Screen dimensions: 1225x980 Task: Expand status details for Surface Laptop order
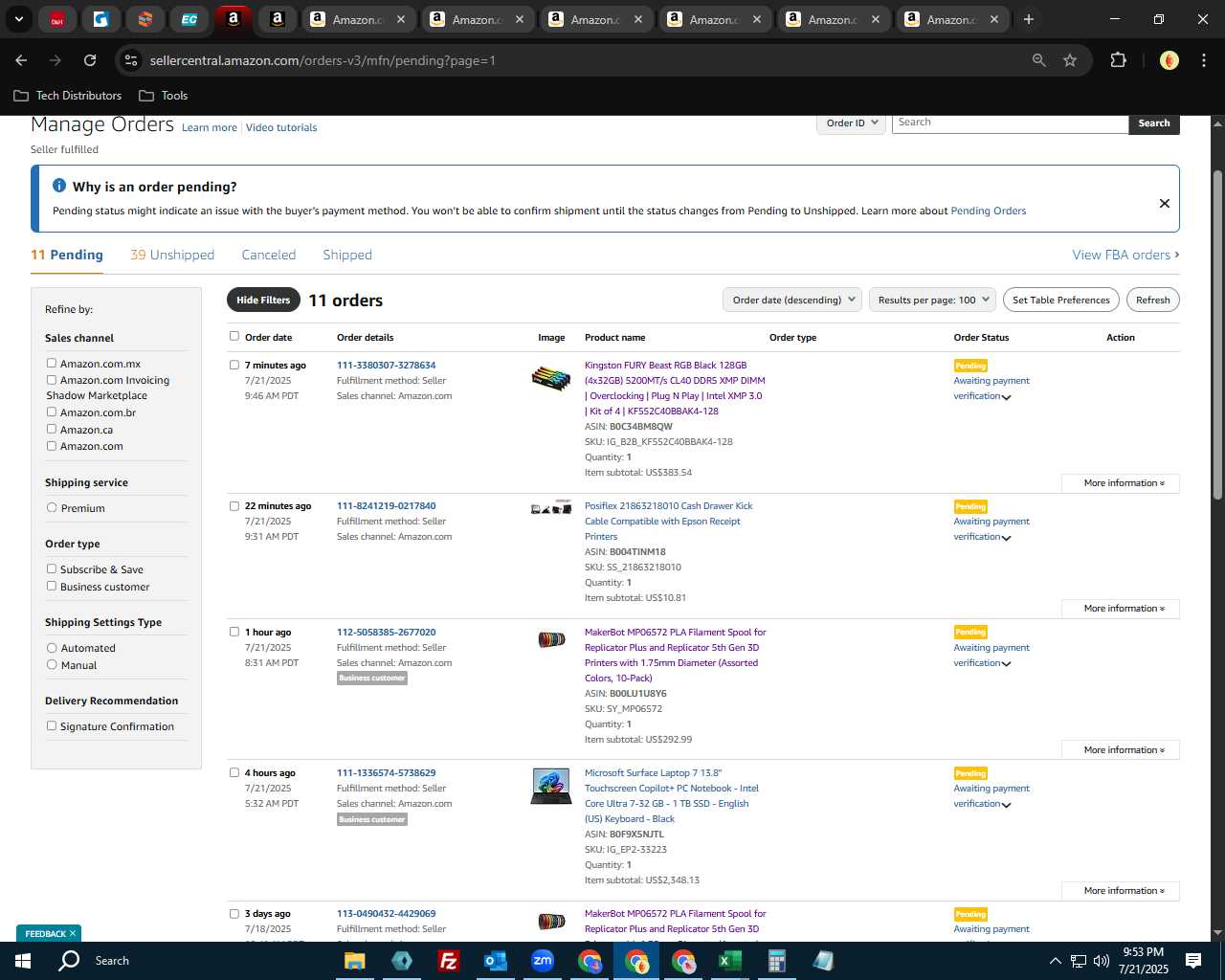coord(1006,805)
